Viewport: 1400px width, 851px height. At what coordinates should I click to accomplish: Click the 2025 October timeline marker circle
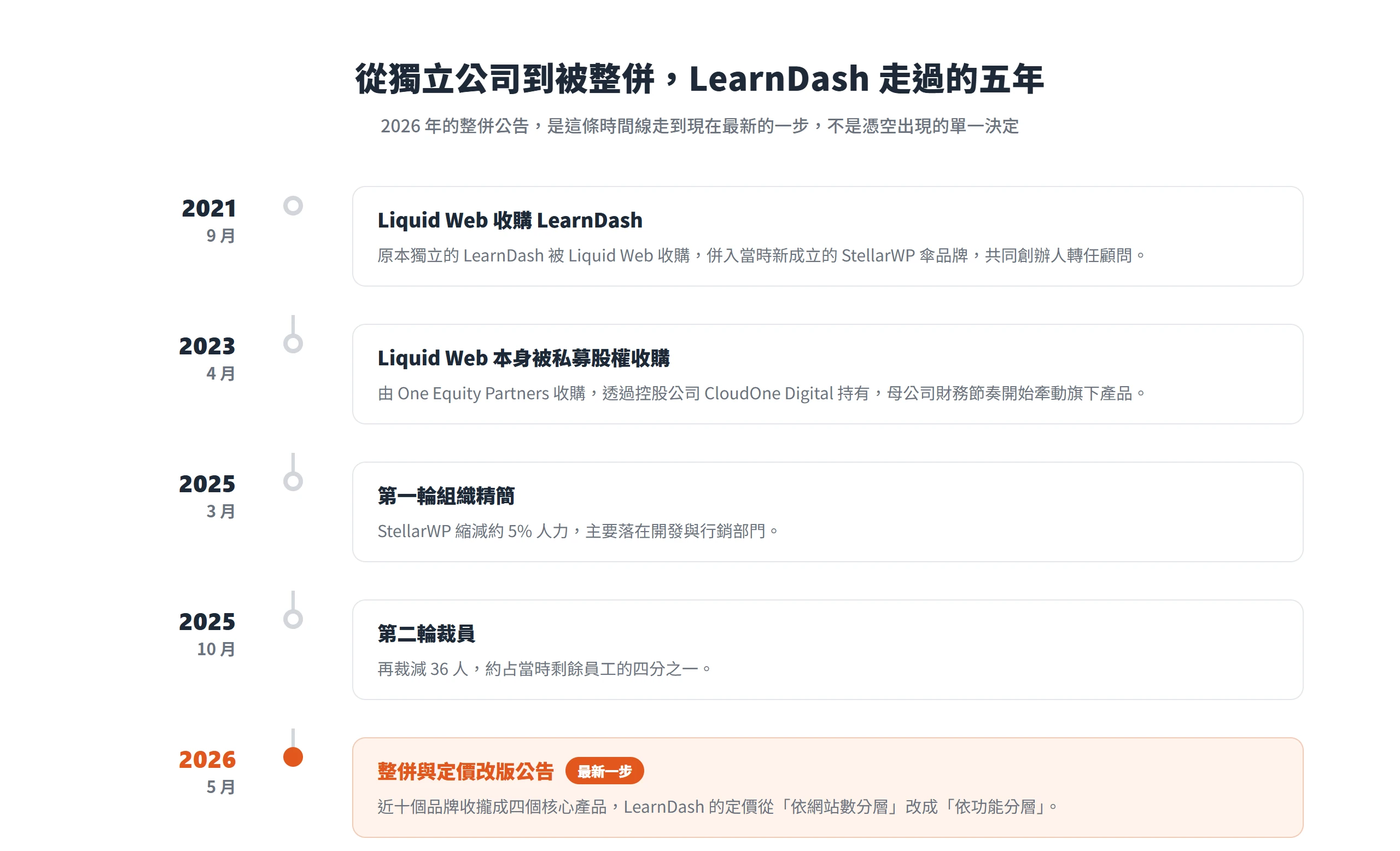click(x=293, y=619)
